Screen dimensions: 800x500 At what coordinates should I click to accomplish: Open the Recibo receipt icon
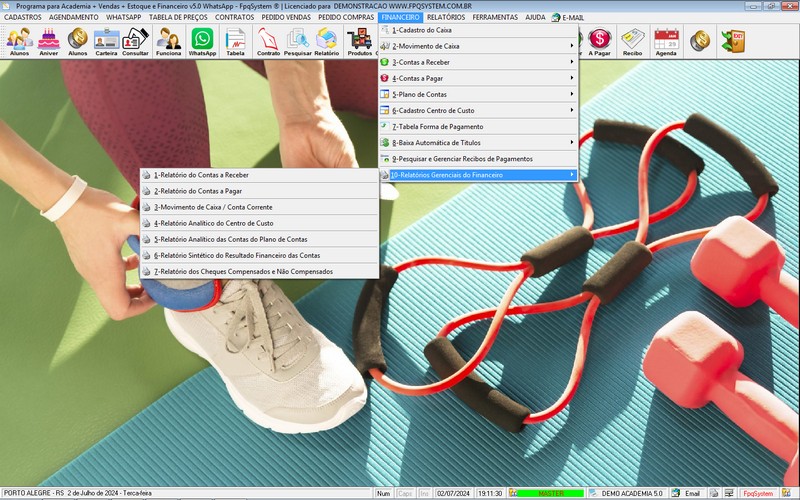pos(633,41)
